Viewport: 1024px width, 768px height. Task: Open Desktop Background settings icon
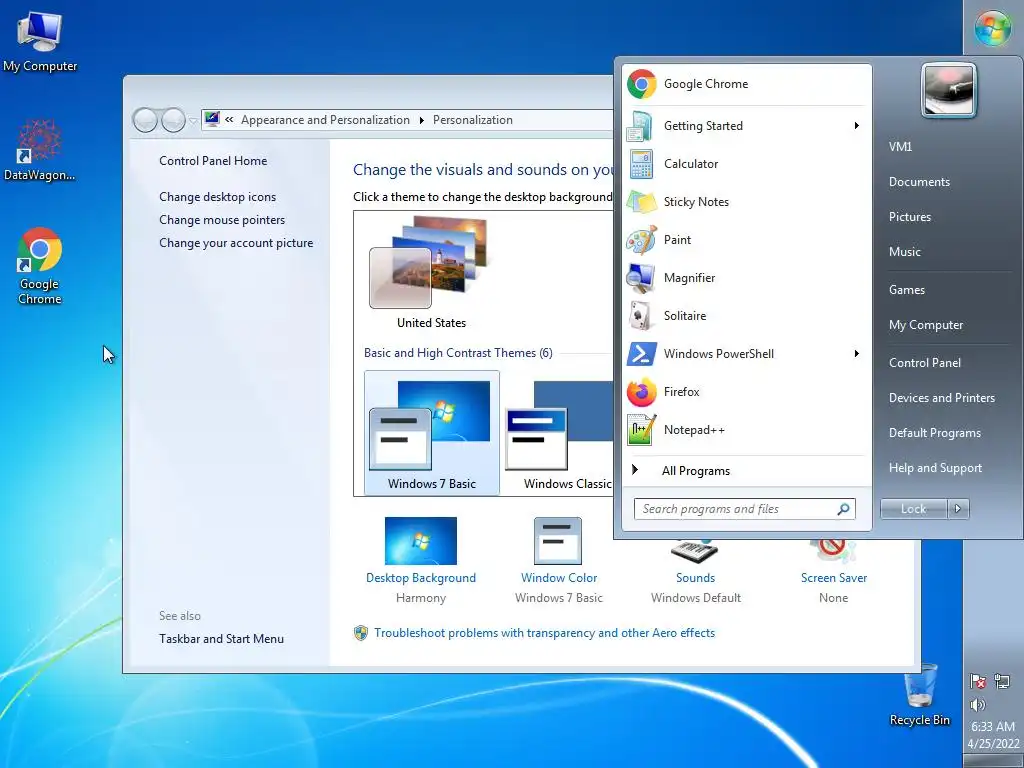click(421, 541)
